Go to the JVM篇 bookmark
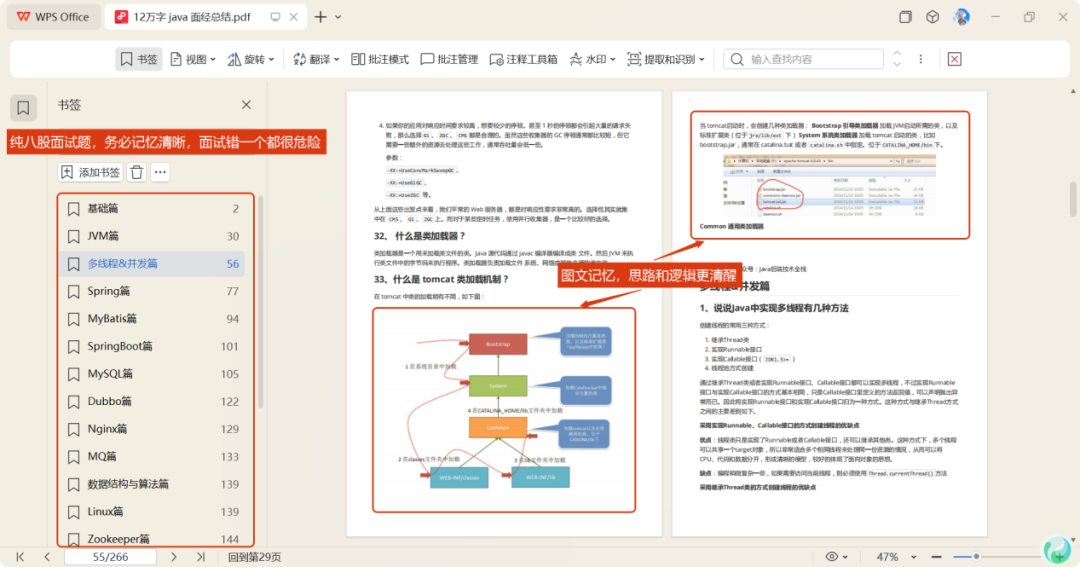Image resolution: width=1080 pixels, height=567 pixels. point(152,236)
